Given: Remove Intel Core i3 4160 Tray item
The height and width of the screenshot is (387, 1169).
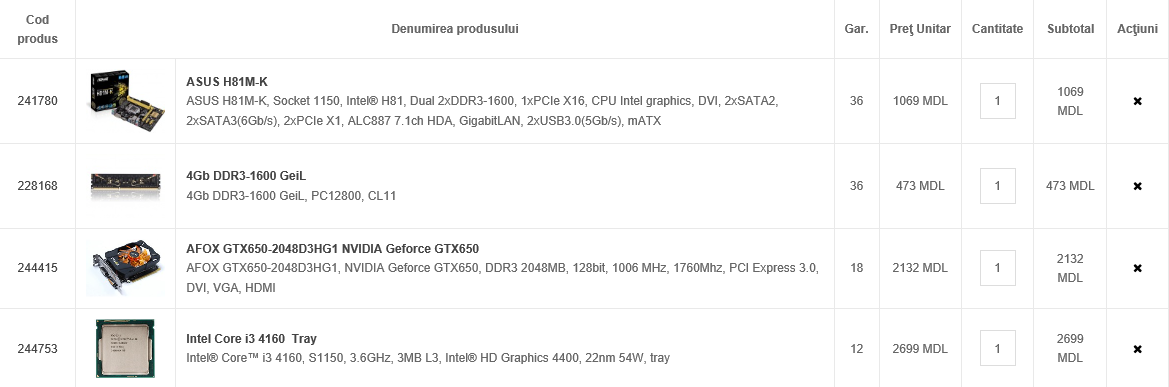Looking at the screenshot, I should coord(1137,349).
